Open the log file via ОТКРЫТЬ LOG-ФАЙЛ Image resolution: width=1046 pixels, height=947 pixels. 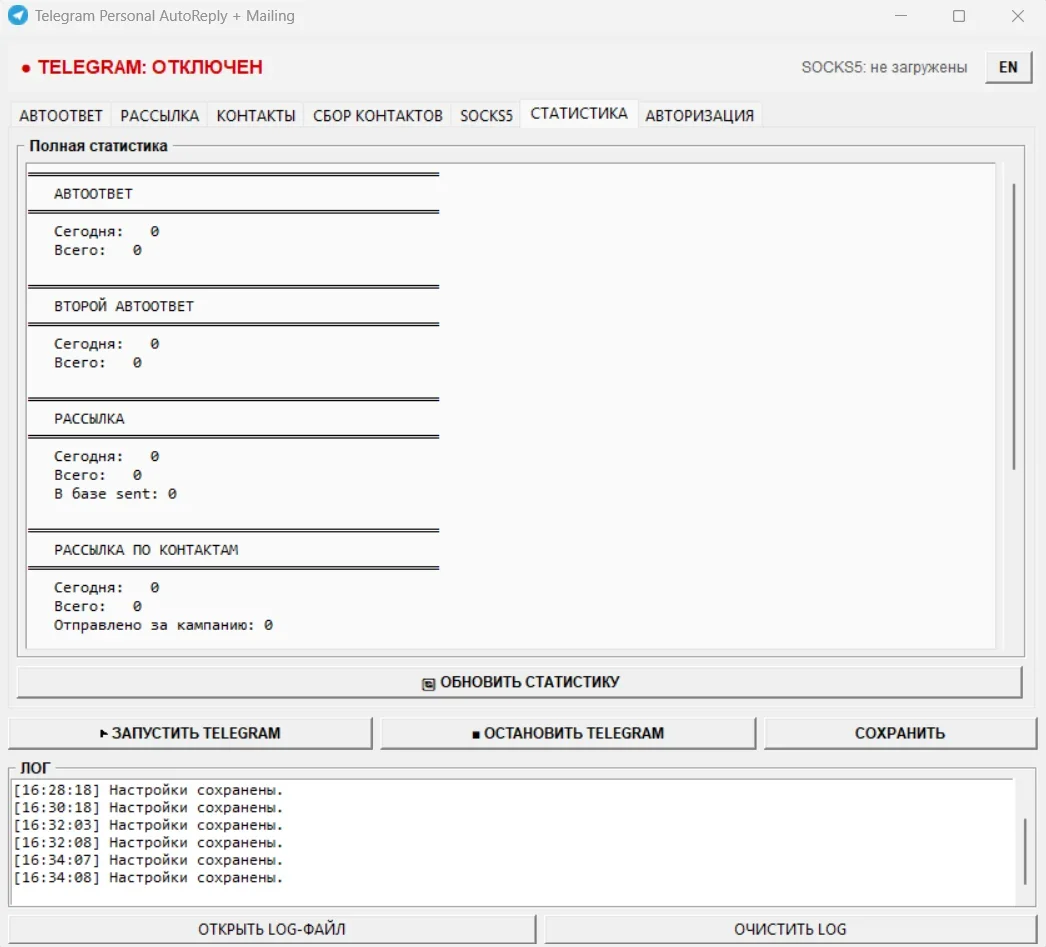click(272, 929)
